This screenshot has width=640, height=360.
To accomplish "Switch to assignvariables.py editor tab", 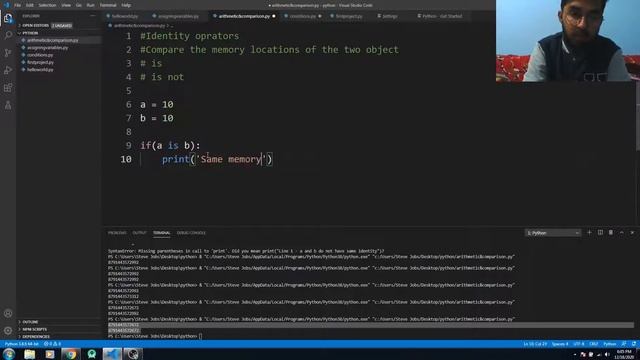I will (178, 16).
